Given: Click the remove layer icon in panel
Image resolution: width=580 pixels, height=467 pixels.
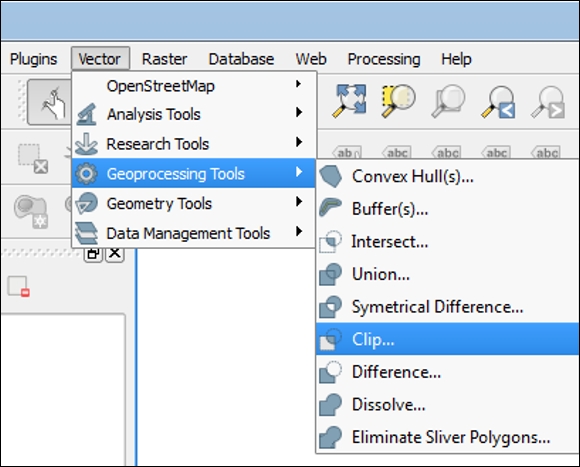Looking at the screenshot, I should coord(18,286).
